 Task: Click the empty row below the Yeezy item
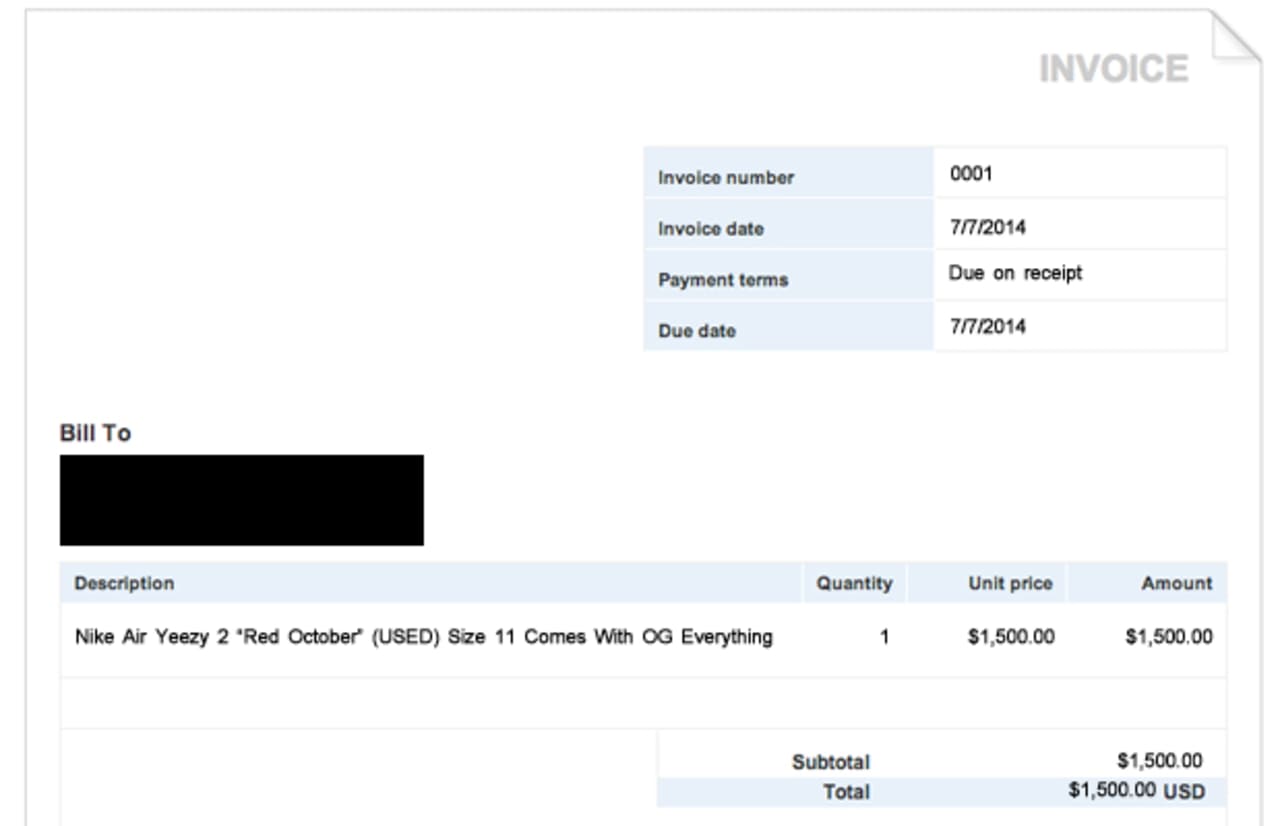click(x=643, y=703)
